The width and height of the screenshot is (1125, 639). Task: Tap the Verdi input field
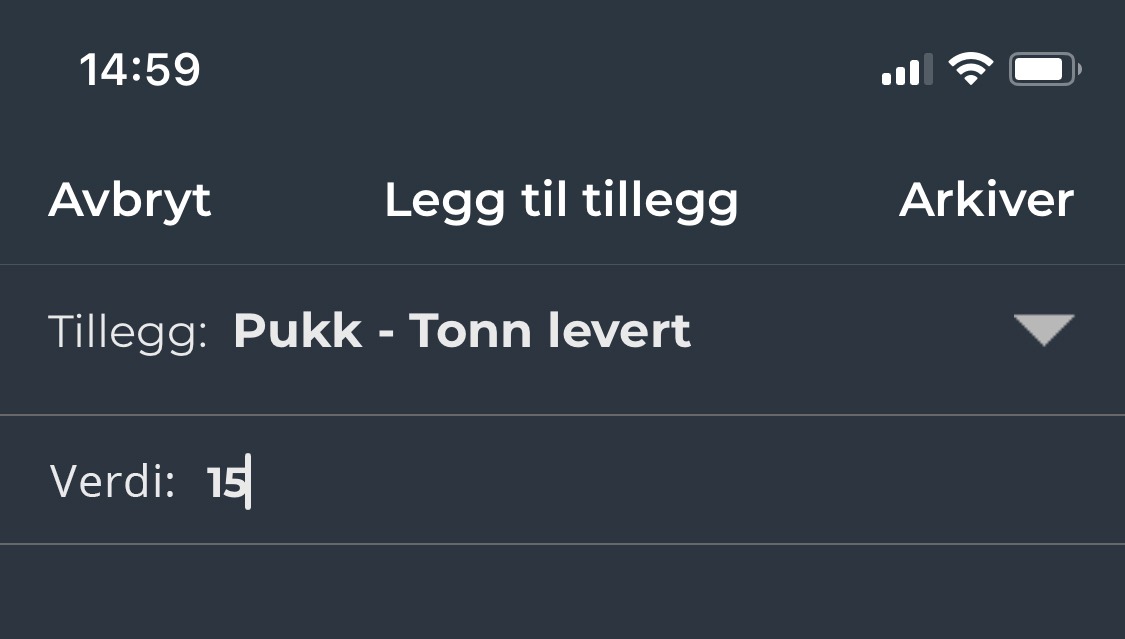click(x=400, y=480)
